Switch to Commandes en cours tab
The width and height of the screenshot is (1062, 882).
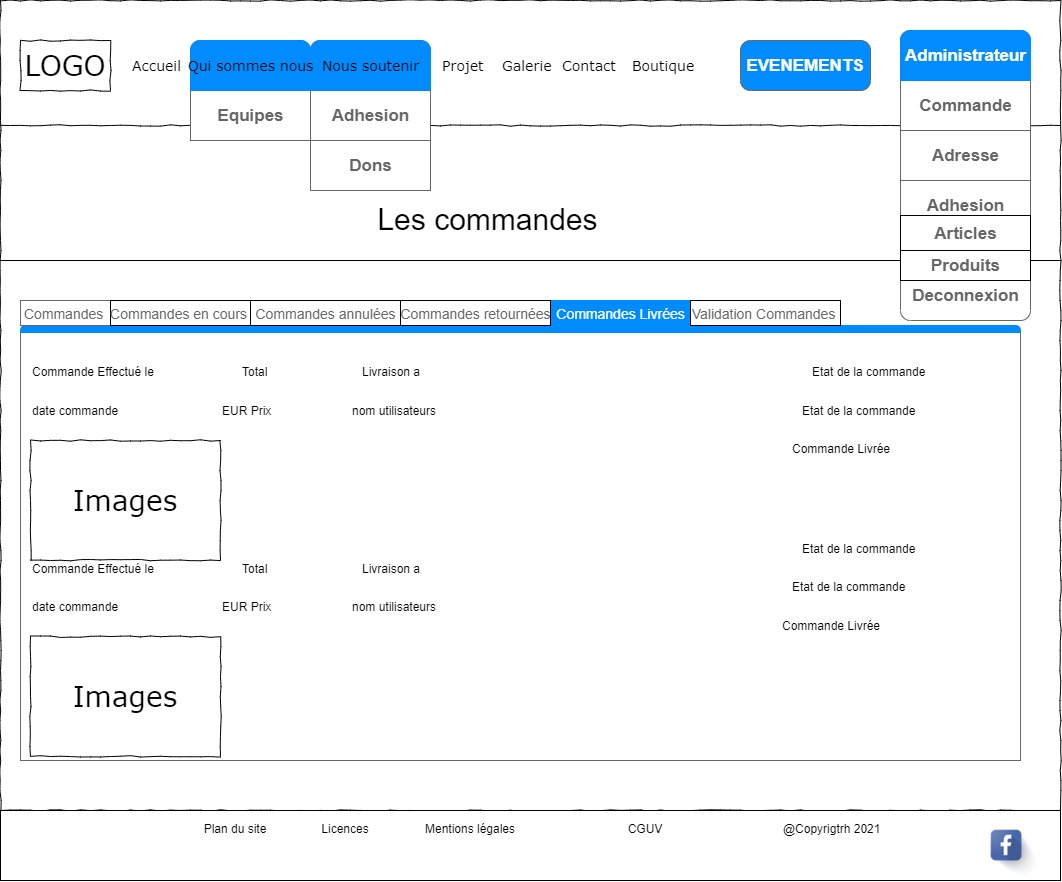click(179, 314)
